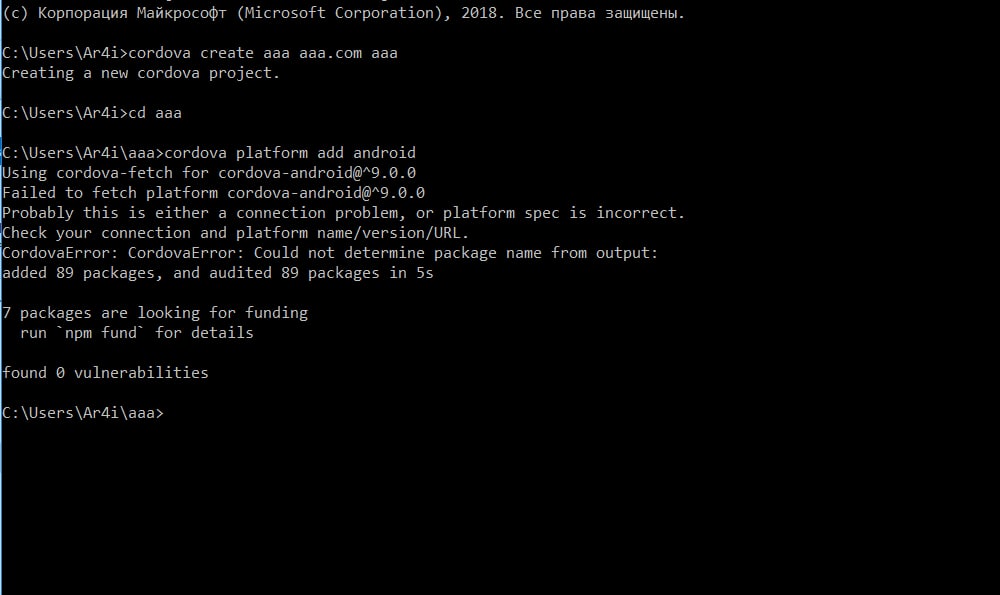Click the "cordova create aaa aaa.com aaa" command
The image size is (1000, 595).
265,53
